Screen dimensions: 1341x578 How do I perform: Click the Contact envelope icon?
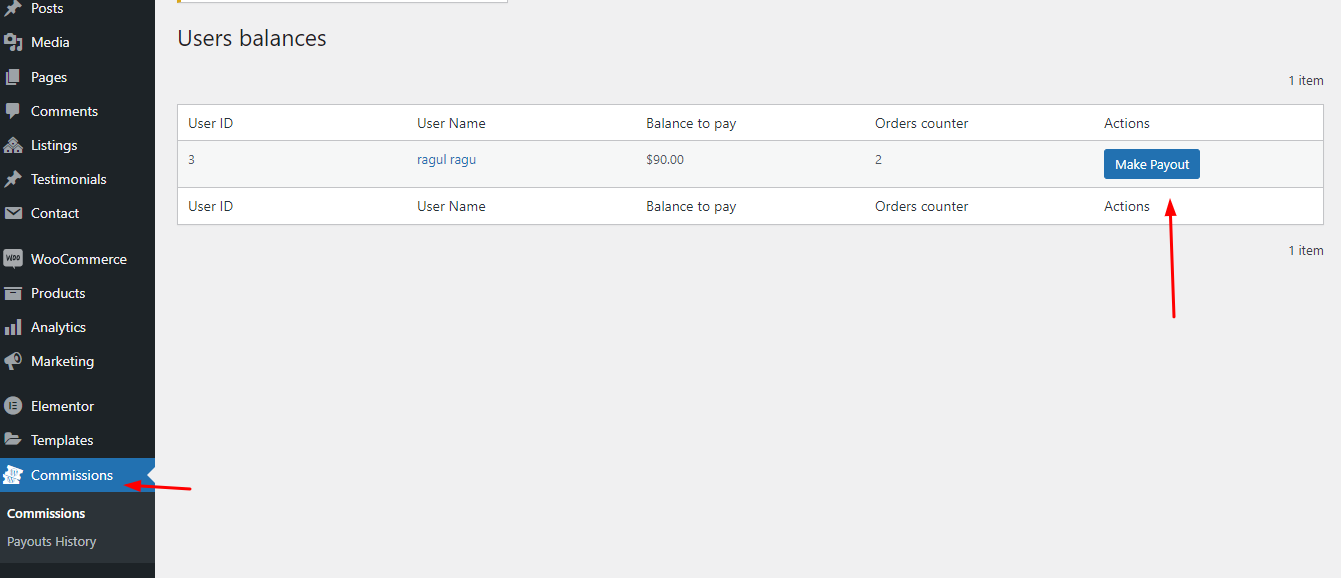(13, 213)
